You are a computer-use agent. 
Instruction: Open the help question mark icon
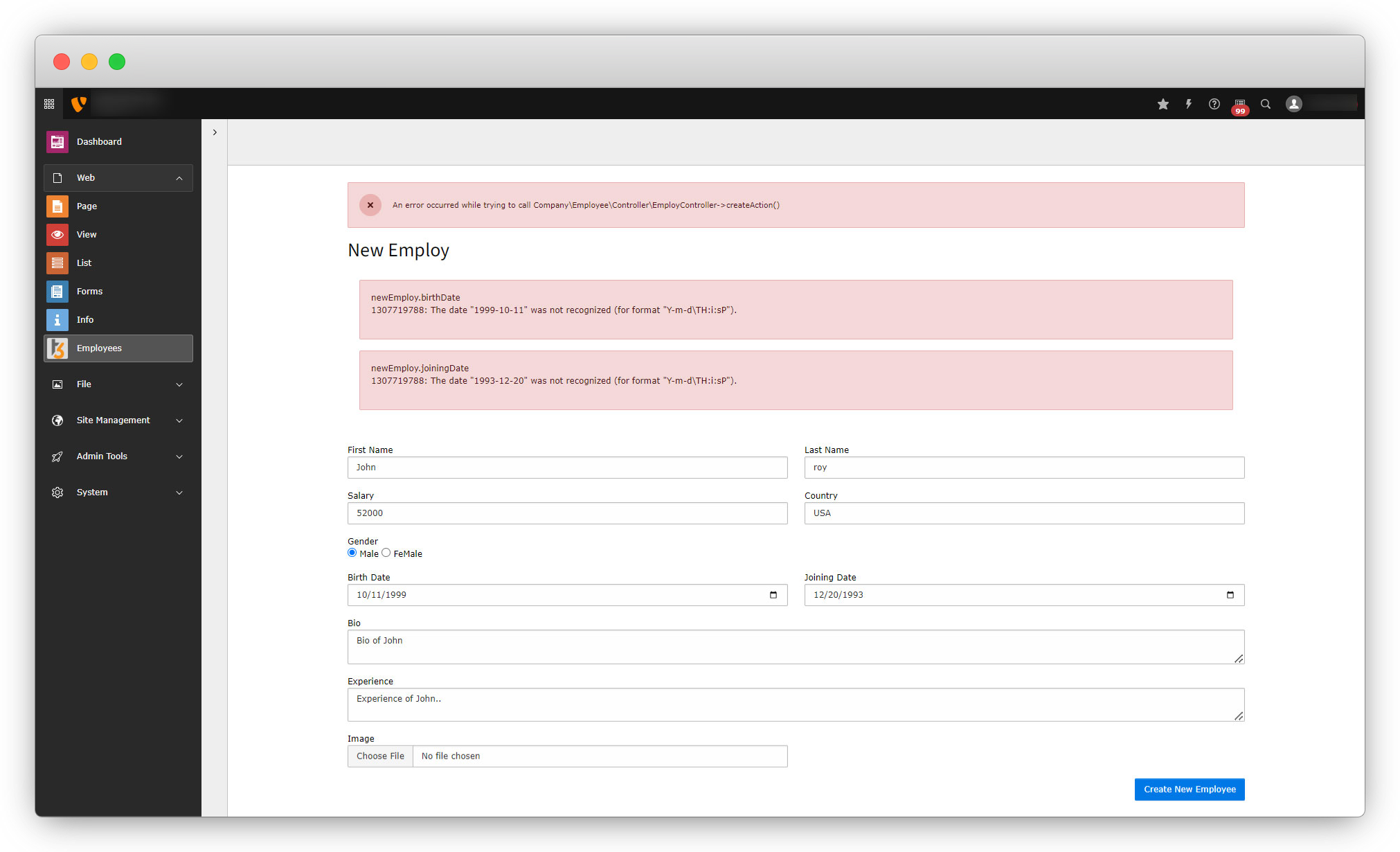pyautogui.click(x=1214, y=104)
